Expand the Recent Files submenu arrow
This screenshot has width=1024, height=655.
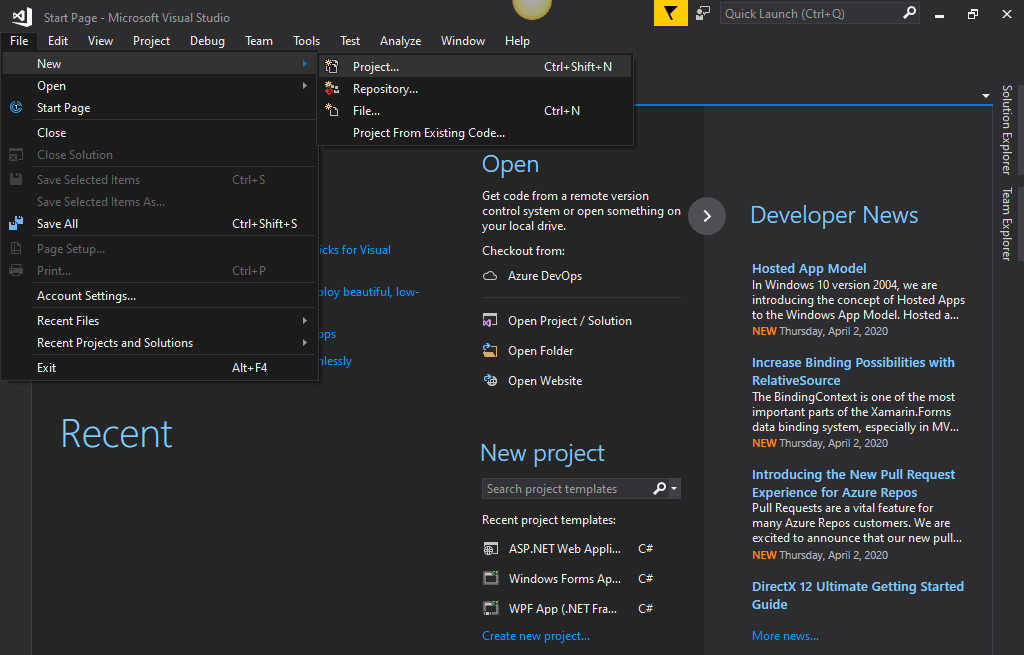pyautogui.click(x=305, y=321)
